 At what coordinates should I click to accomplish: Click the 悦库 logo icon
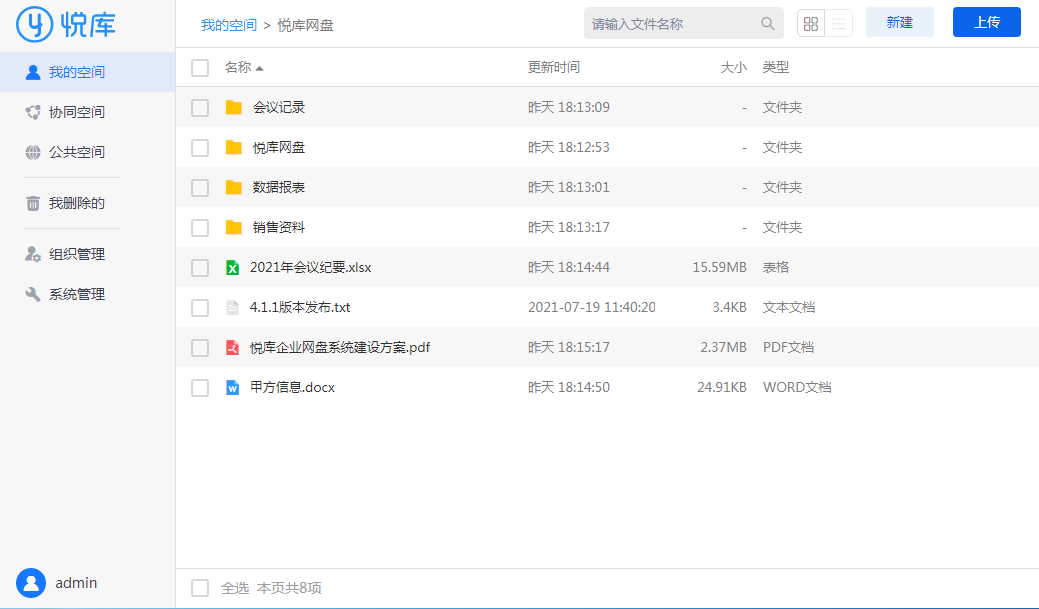pyautogui.click(x=34, y=25)
